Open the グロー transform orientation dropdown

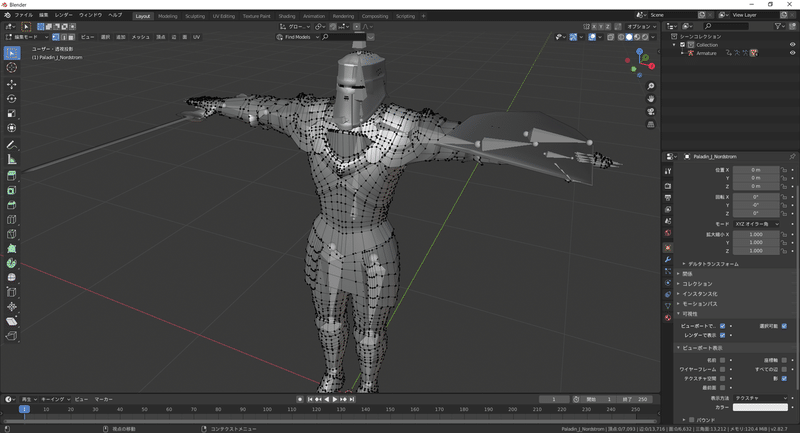295,27
